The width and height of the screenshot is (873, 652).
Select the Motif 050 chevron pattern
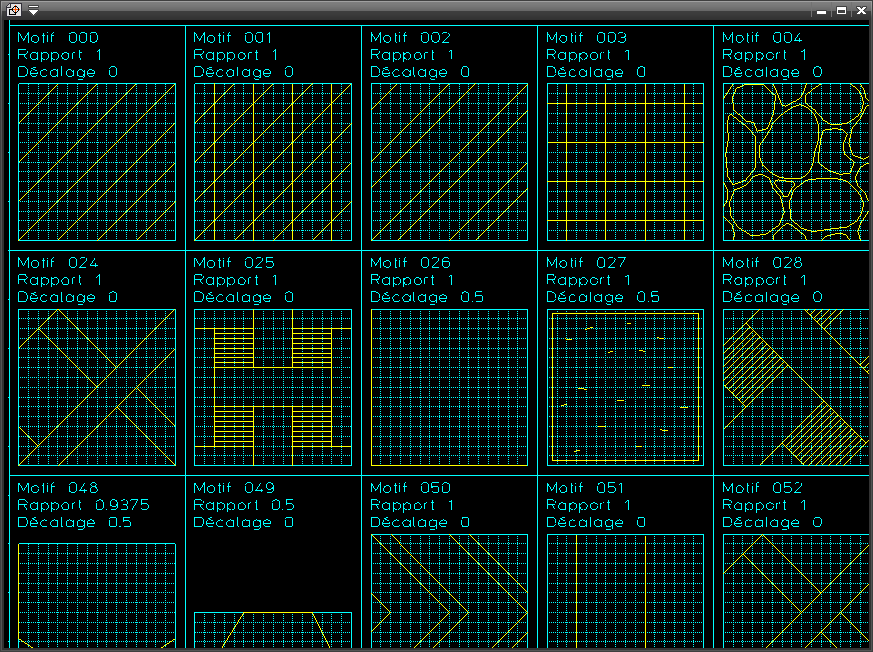449,591
